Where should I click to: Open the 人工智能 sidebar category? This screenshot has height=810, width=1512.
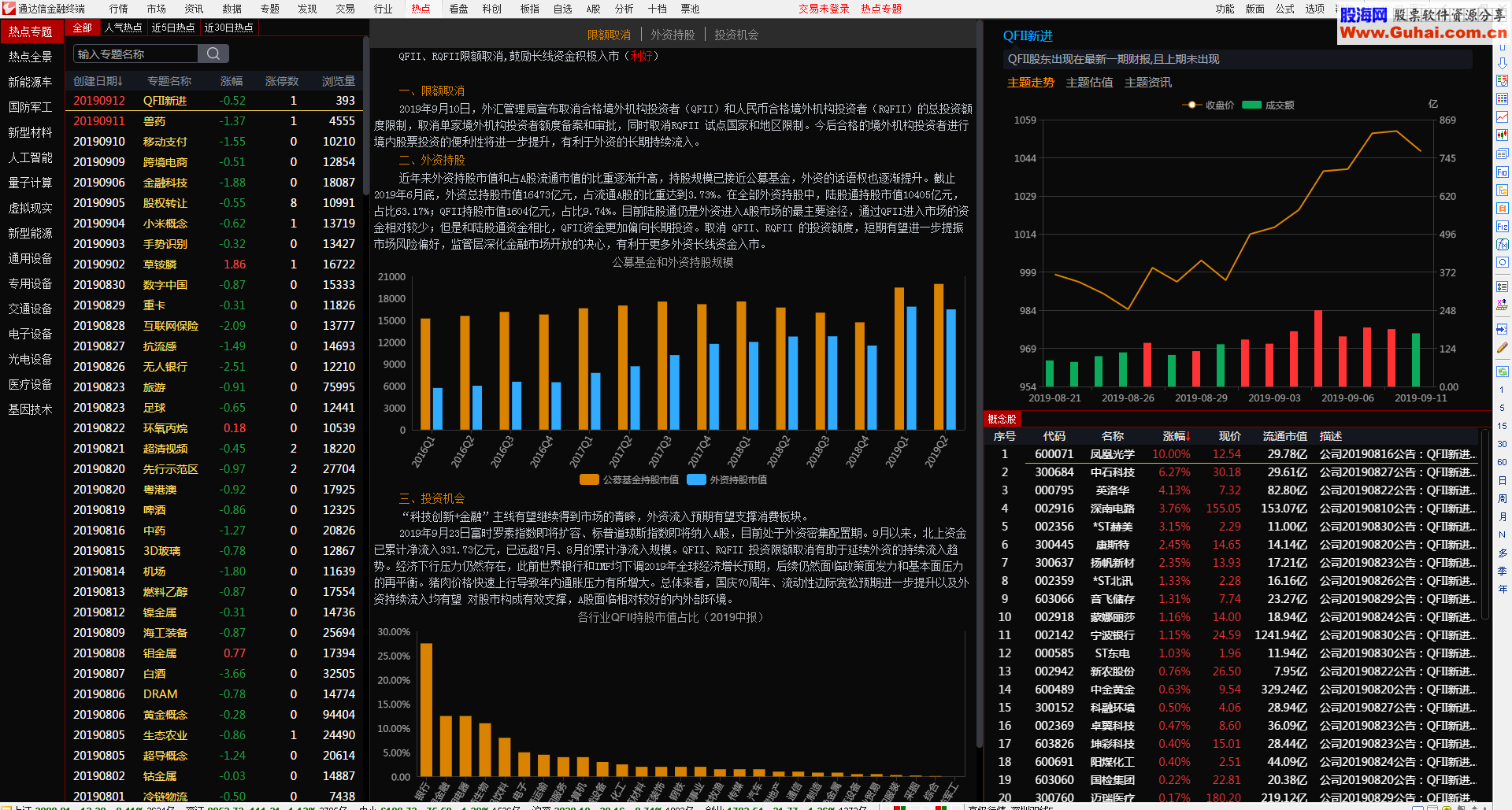(x=31, y=157)
